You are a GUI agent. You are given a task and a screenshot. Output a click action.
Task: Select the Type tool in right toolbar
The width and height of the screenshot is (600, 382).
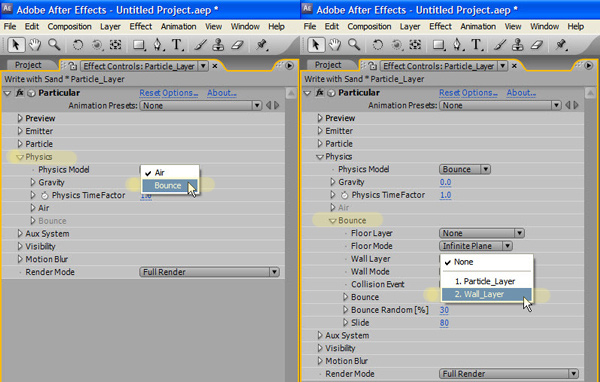click(x=476, y=45)
